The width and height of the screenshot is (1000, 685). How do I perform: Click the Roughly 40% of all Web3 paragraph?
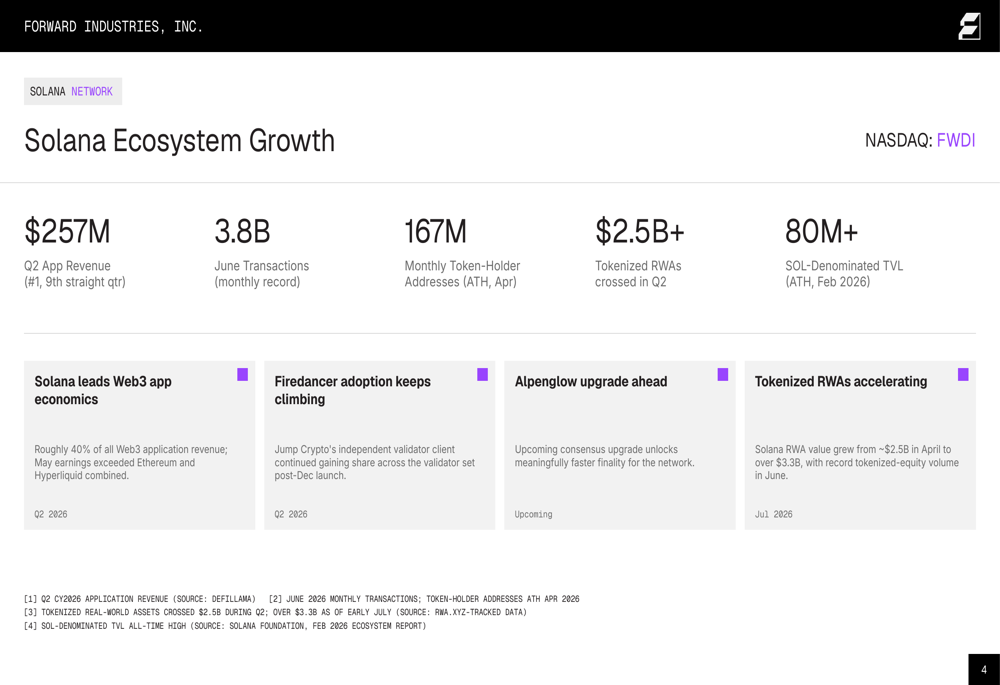[131, 462]
